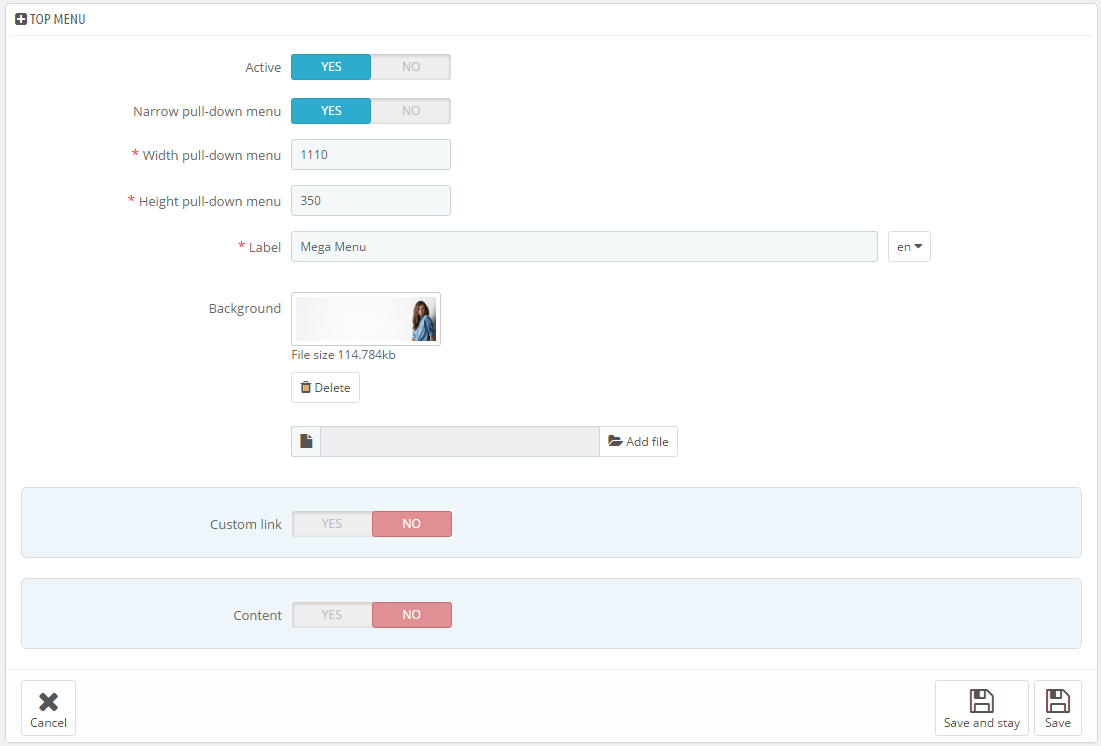Click the floppy disk icon above Save

point(1057,700)
